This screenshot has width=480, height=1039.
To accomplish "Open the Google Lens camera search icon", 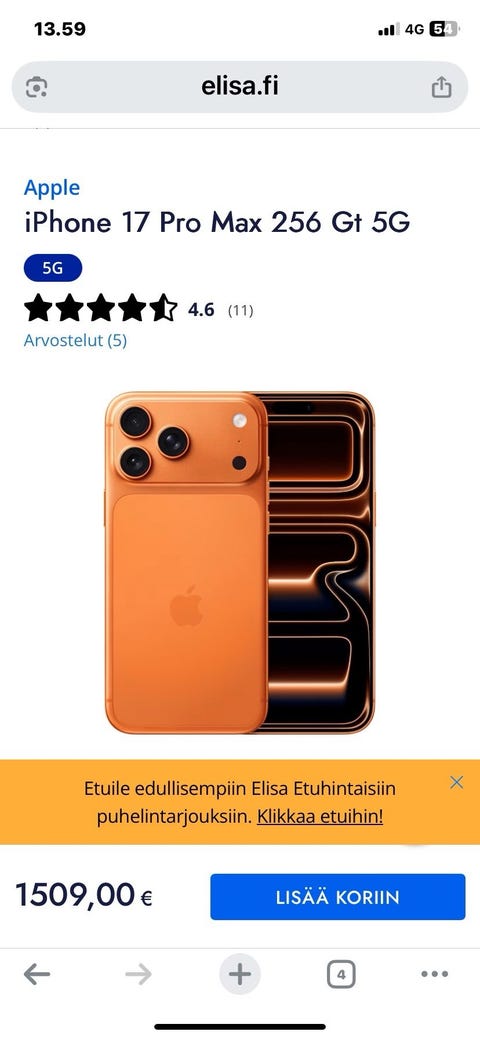I will pos(36,87).
